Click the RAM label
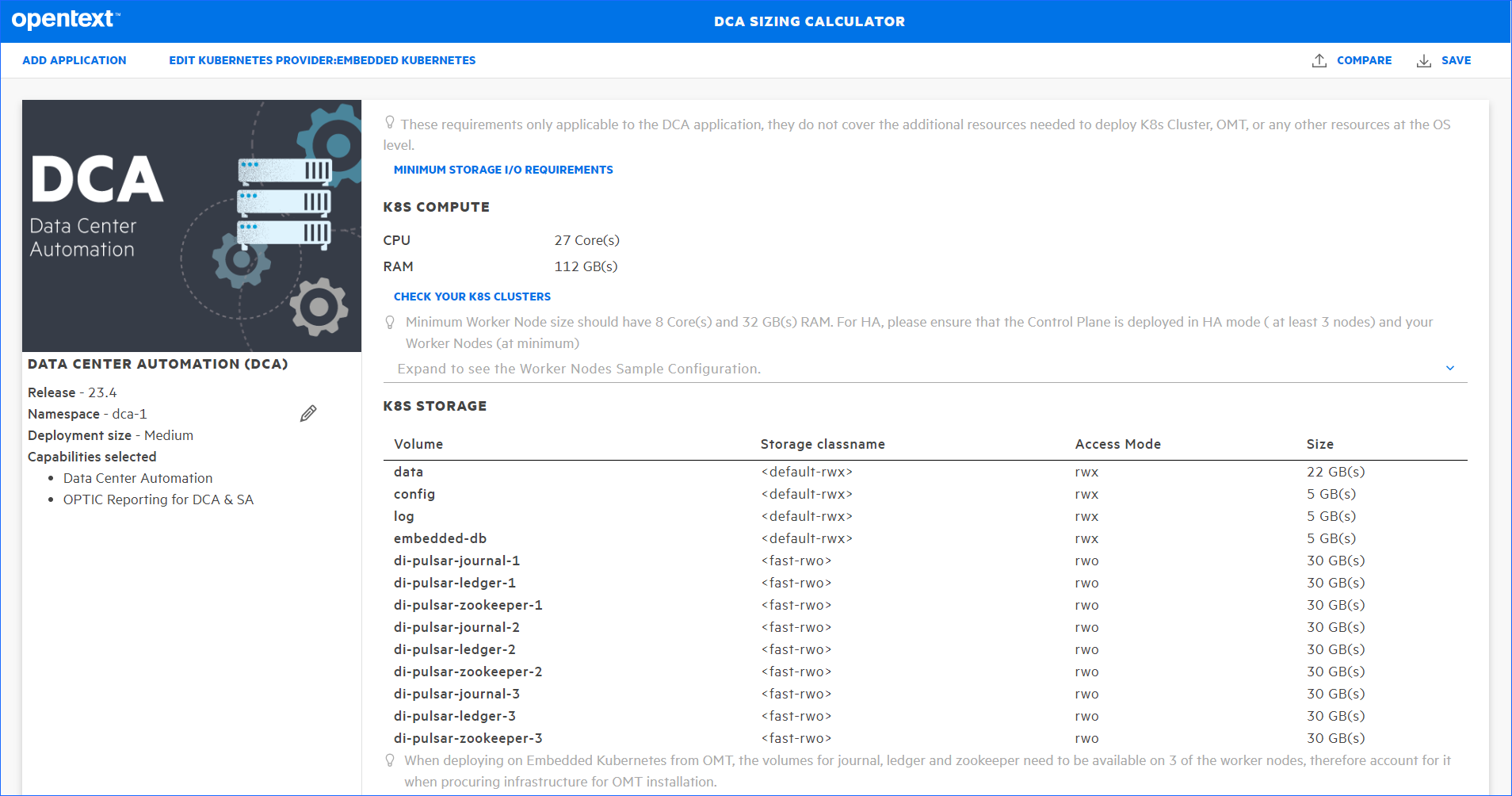This screenshot has height=796, width=1512. click(x=399, y=266)
